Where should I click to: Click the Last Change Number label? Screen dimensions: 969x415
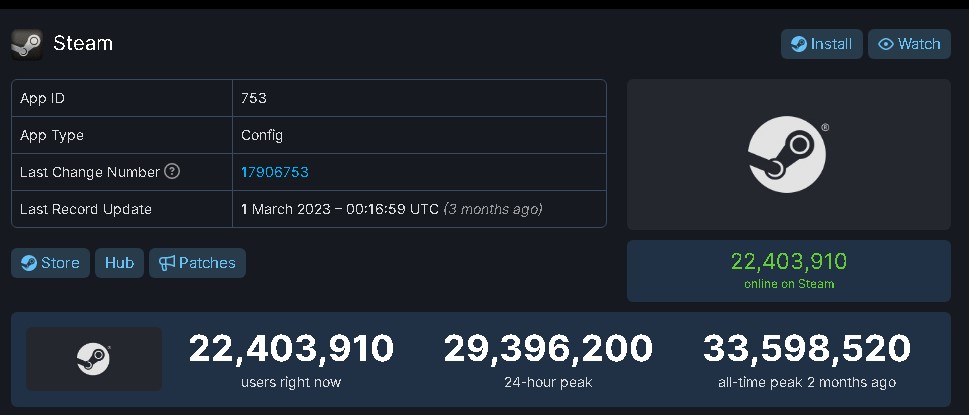pos(90,172)
